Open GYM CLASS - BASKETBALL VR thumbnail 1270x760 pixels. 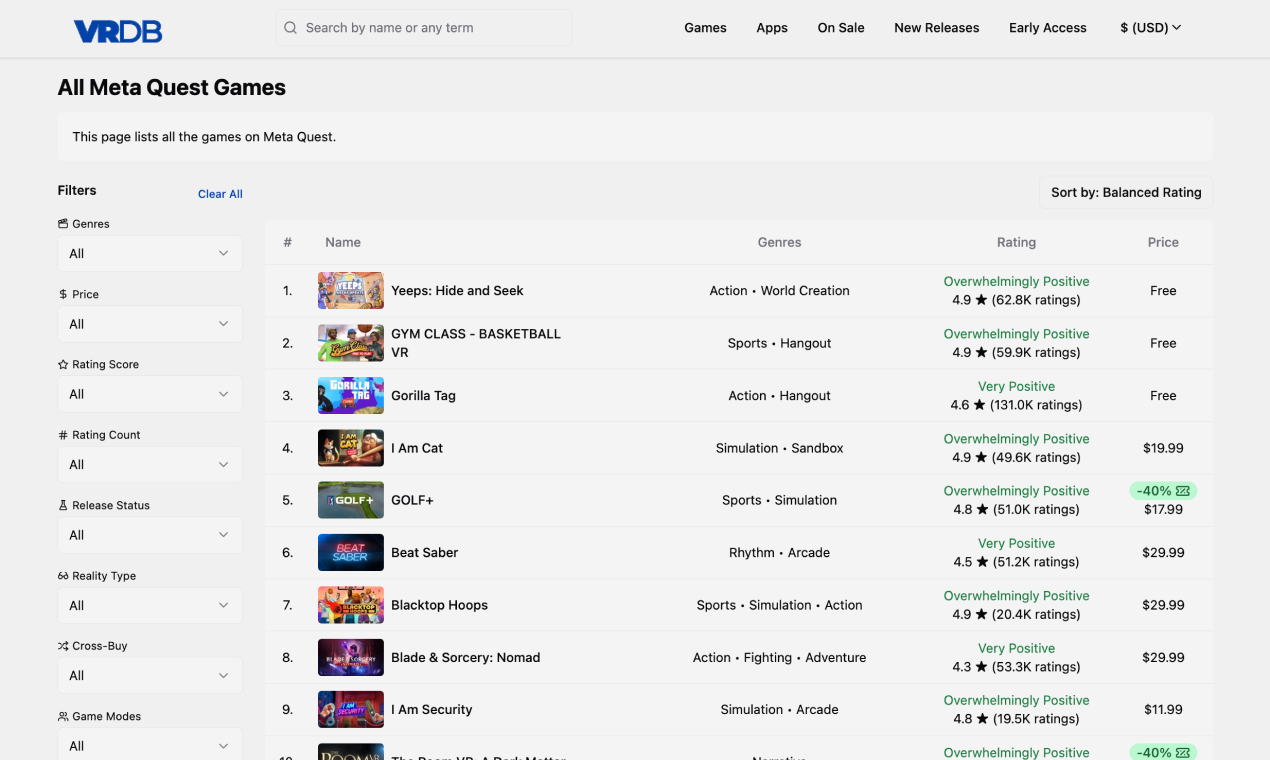(351, 343)
